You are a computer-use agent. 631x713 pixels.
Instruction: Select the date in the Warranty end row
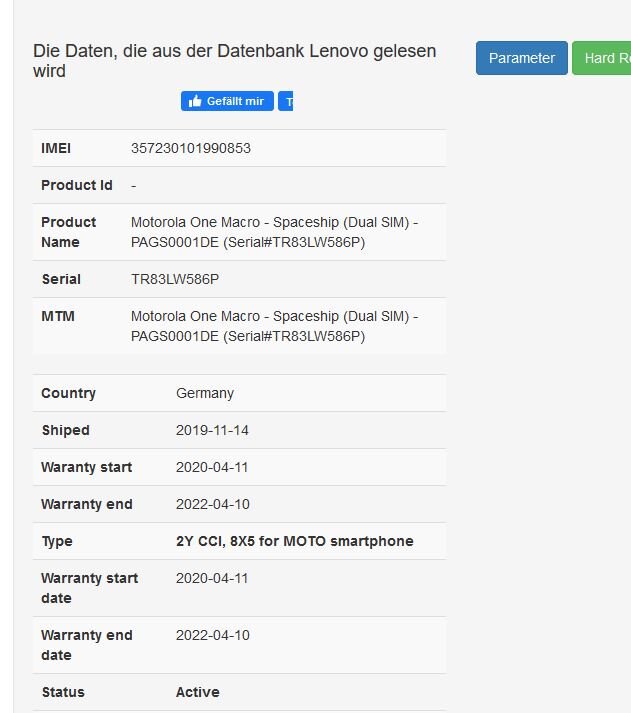(213, 504)
